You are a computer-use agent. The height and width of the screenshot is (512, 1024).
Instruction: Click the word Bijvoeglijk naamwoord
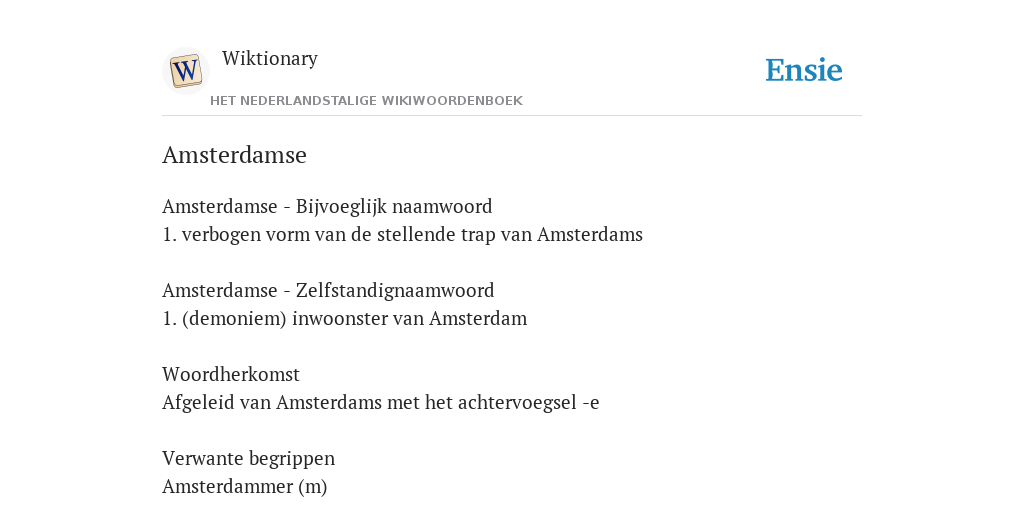coord(394,206)
